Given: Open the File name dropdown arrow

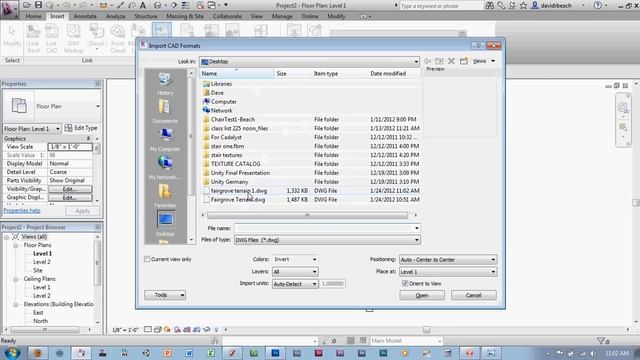Looking at the screenshot, I should tap(416, 228).
